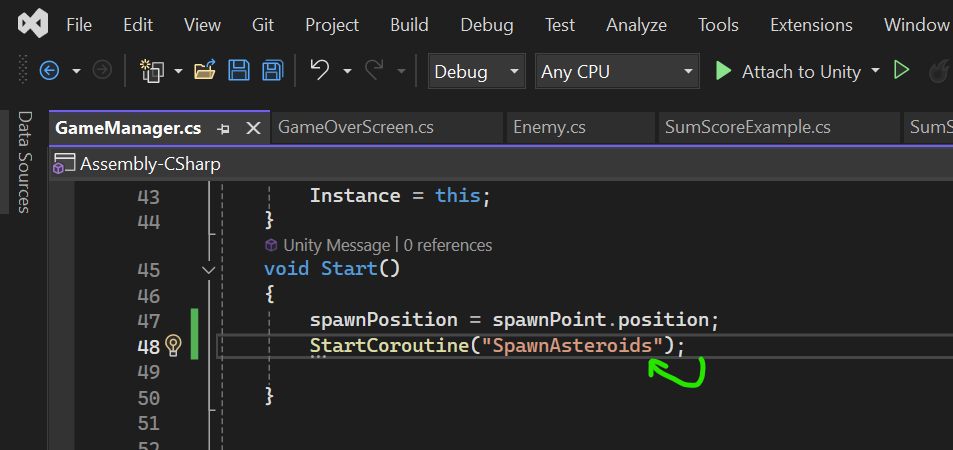Toggle pin on the GameManager.cs tab

coord(224,128)
